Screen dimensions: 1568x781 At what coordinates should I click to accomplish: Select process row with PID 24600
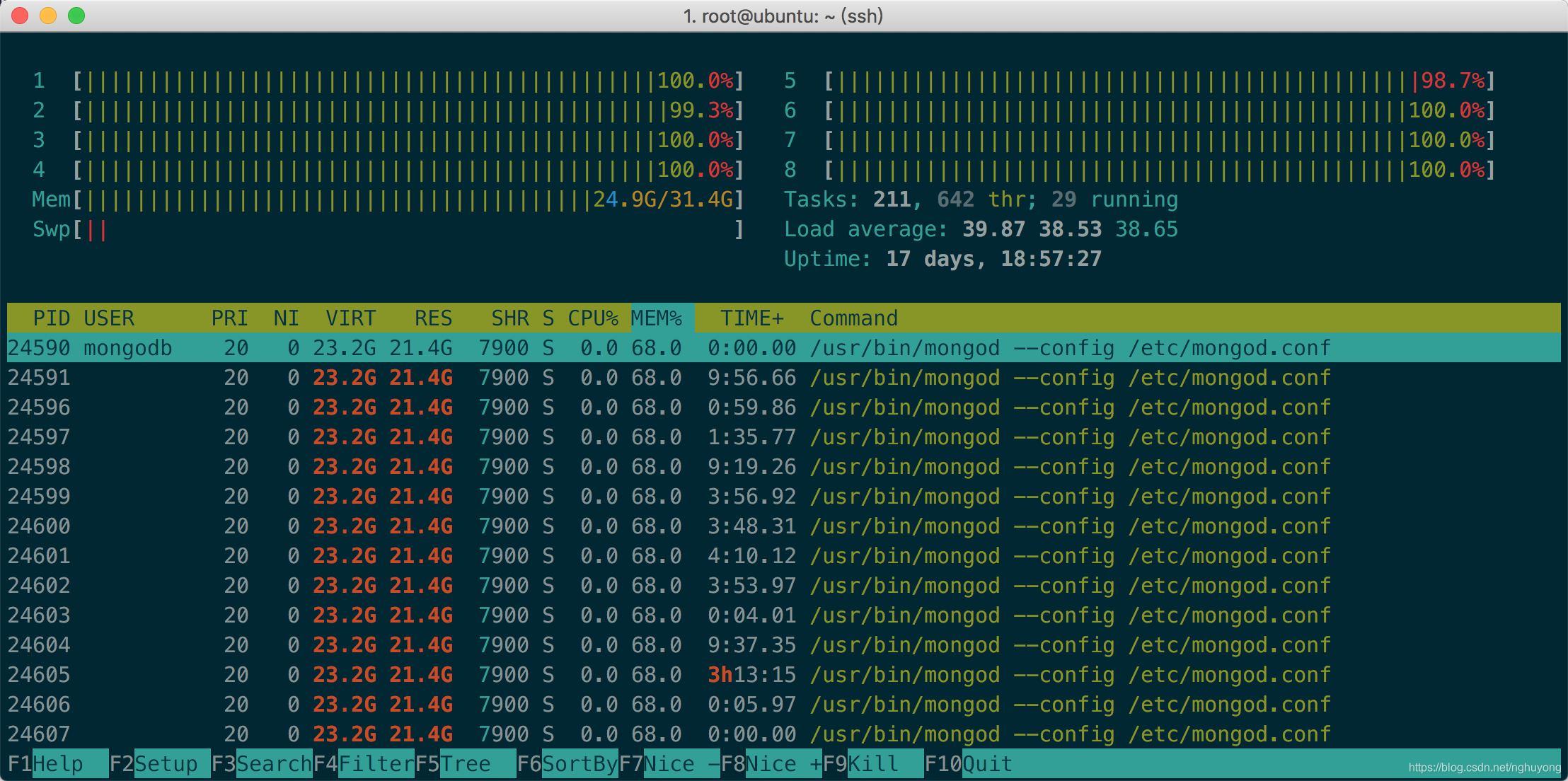(x=784, y=526)
